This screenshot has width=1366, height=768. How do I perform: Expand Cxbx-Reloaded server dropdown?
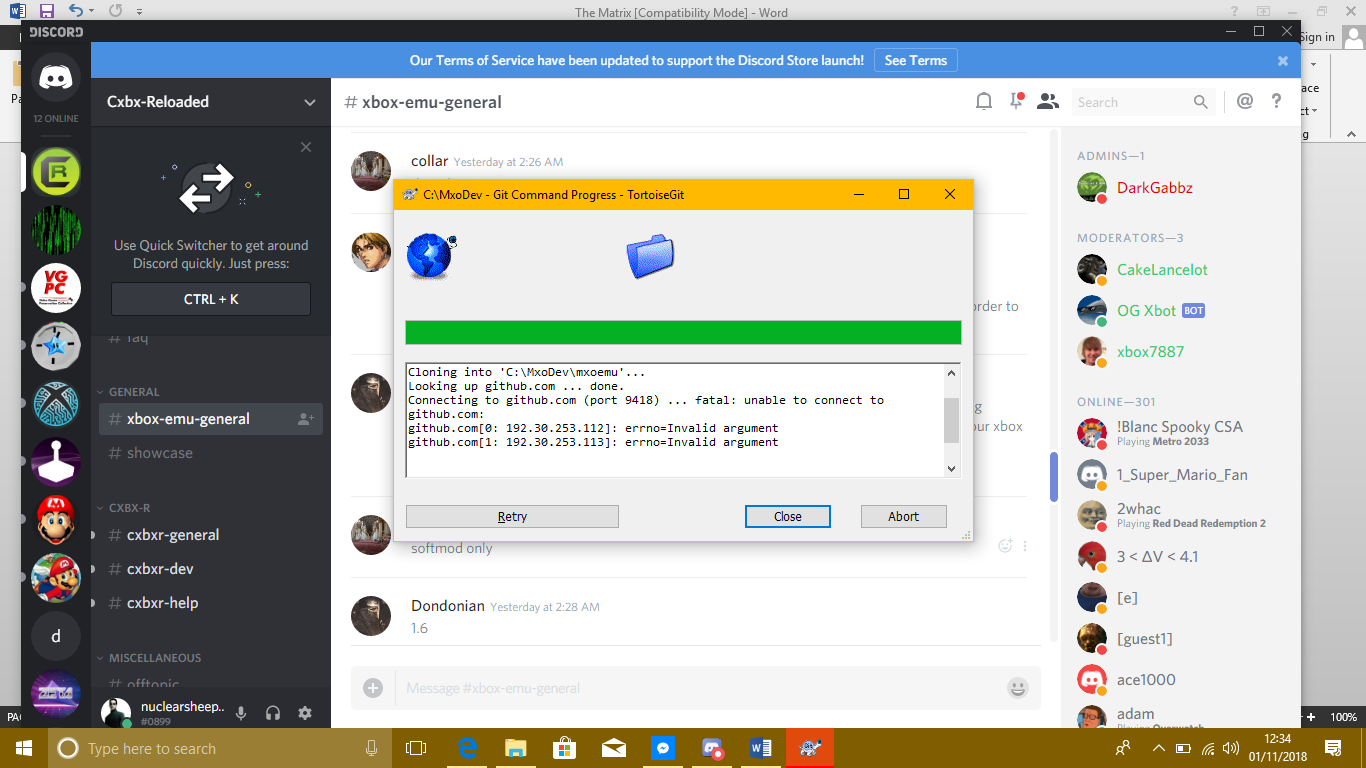click(310, 102)
